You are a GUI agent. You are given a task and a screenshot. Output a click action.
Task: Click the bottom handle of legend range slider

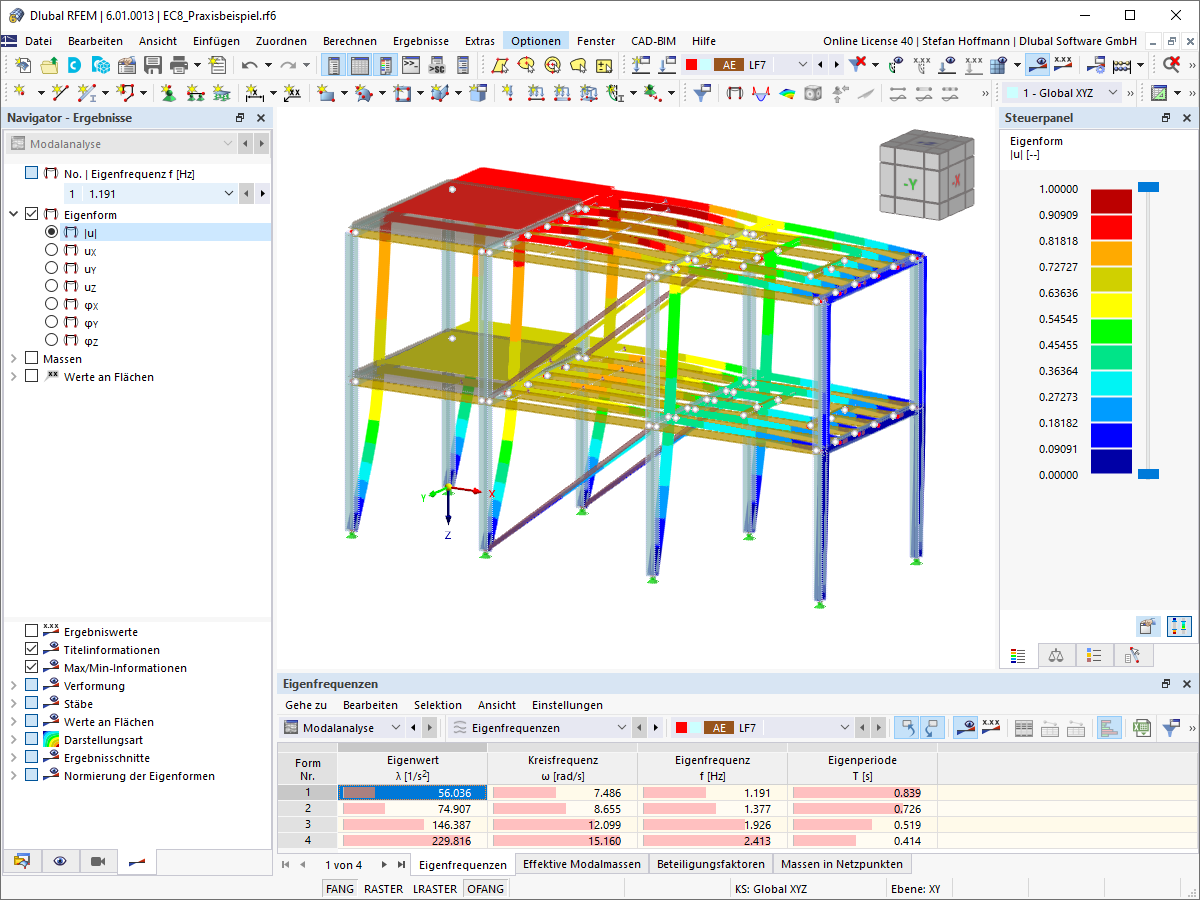(x=1150, y=473)
